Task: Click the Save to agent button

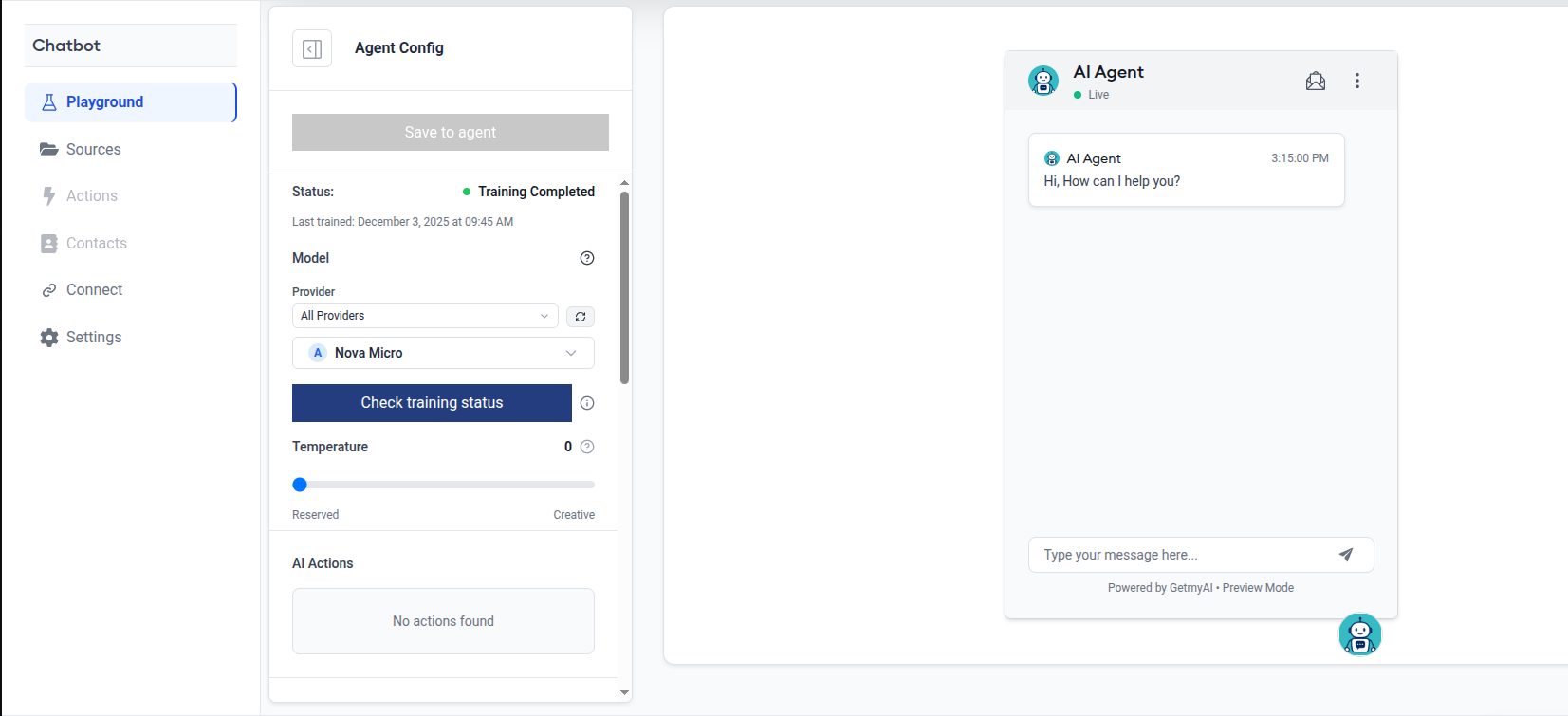Action: pyautogui.click(x=451, y=133)
